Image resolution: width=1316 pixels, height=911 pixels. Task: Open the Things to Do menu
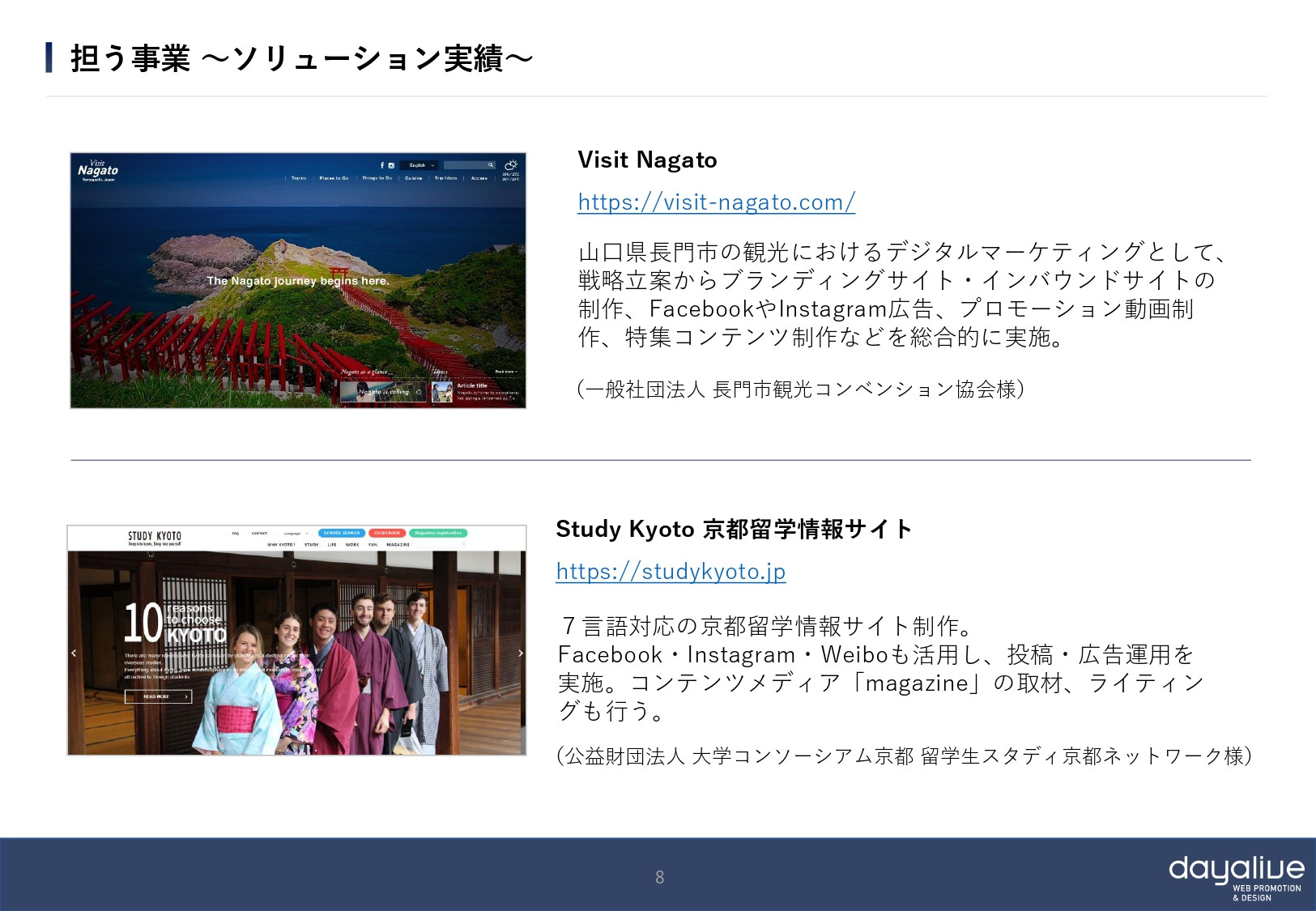[x=377, y=178]
